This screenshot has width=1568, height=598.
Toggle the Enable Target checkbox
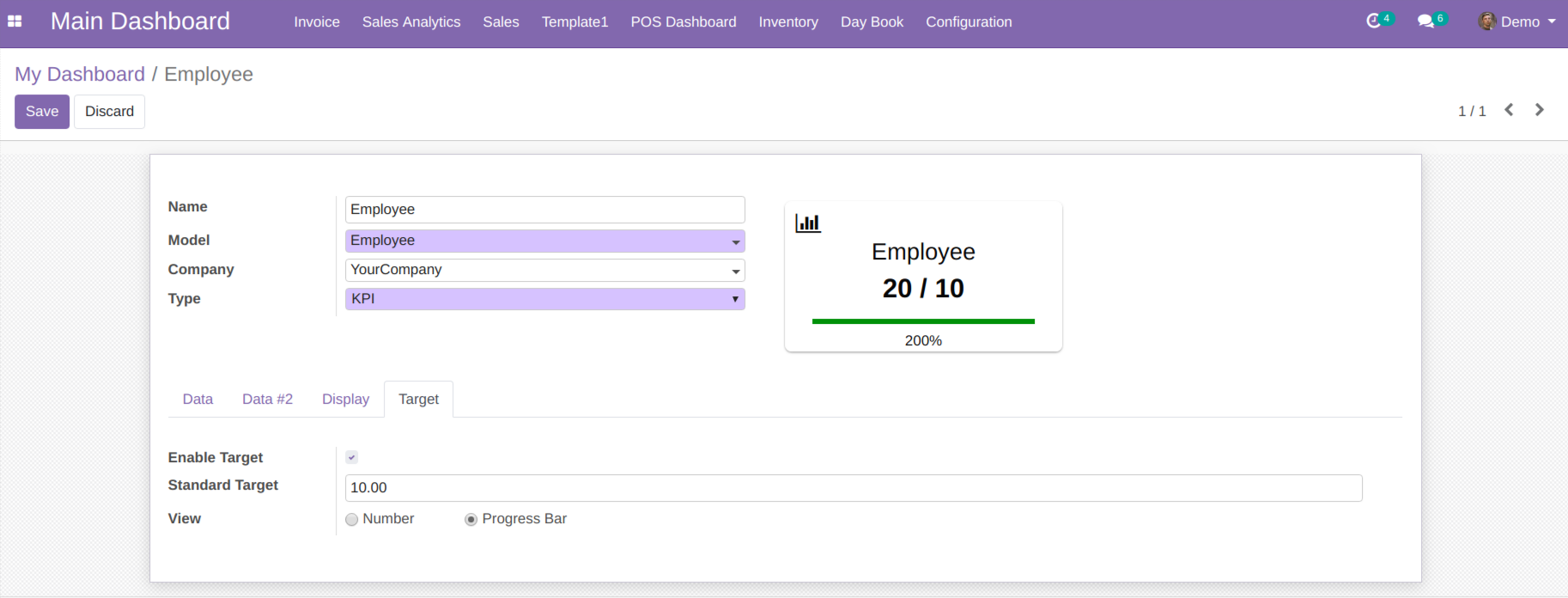pyautogui.click(x=352, y=457)
